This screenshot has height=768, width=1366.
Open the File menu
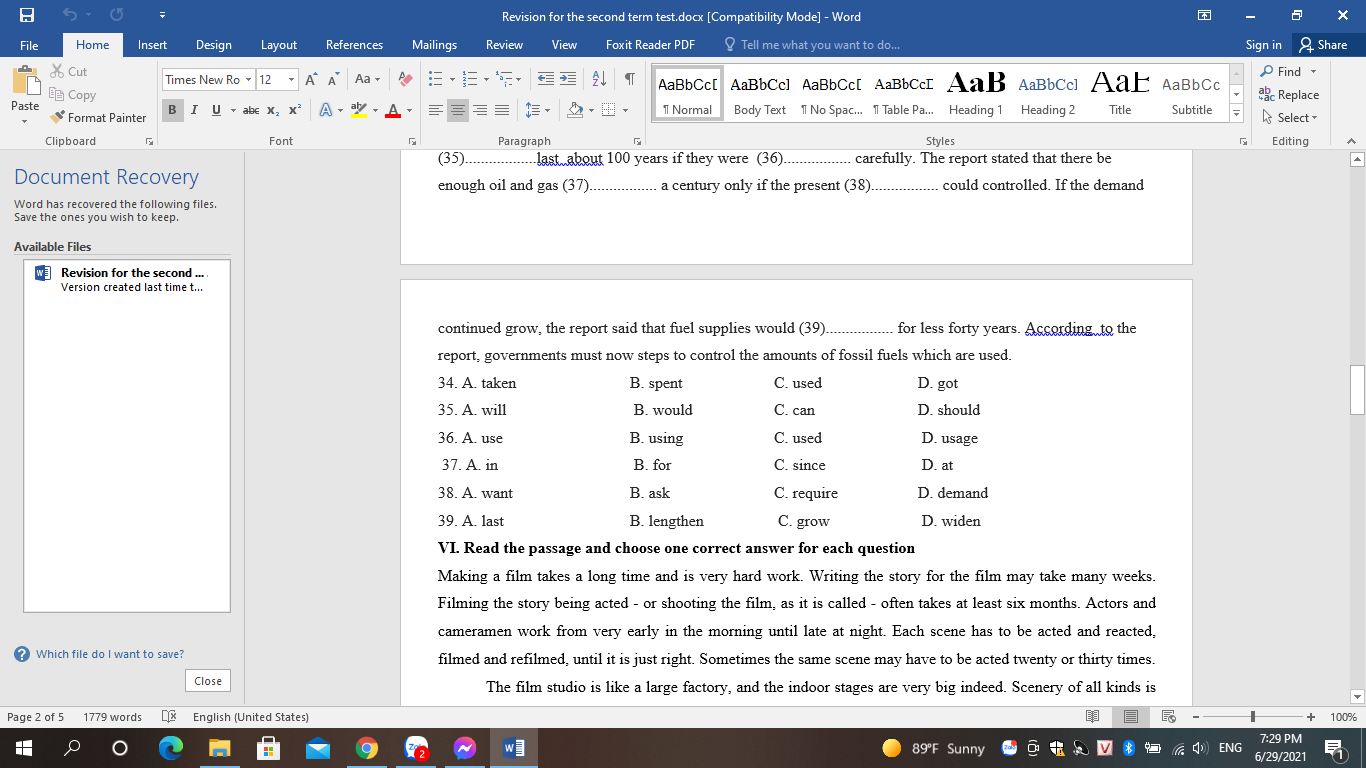pos(29,45)
